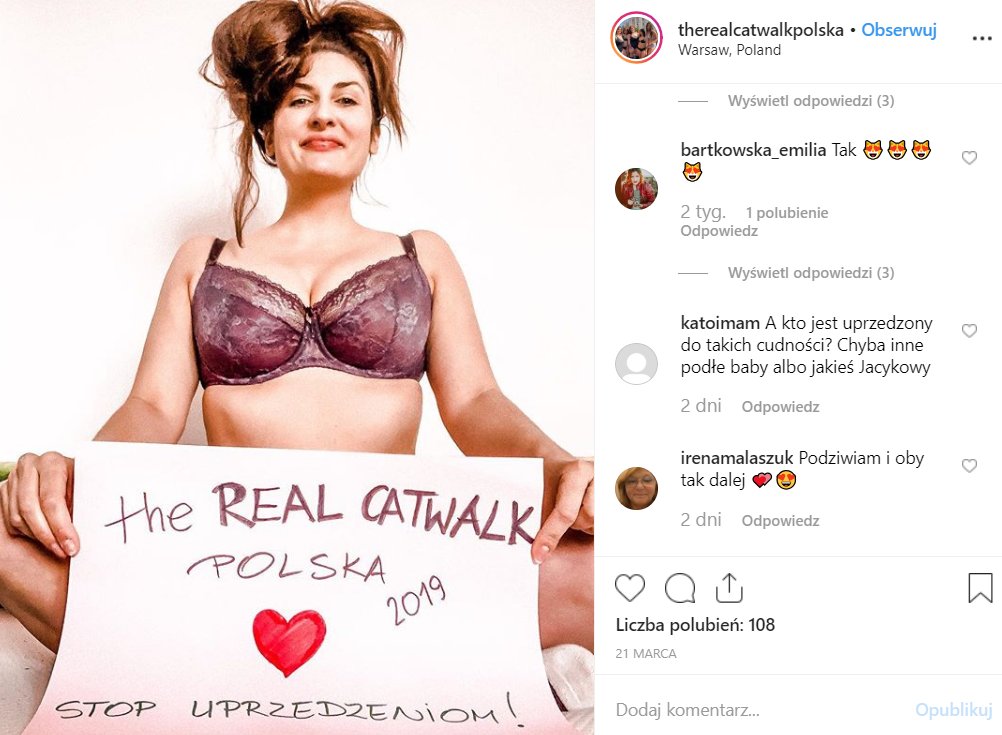Click the Dodaj komentarz input field
The height and width of the screenshot is (735, 1002).
pyautogui.click(x=760, y=710)
